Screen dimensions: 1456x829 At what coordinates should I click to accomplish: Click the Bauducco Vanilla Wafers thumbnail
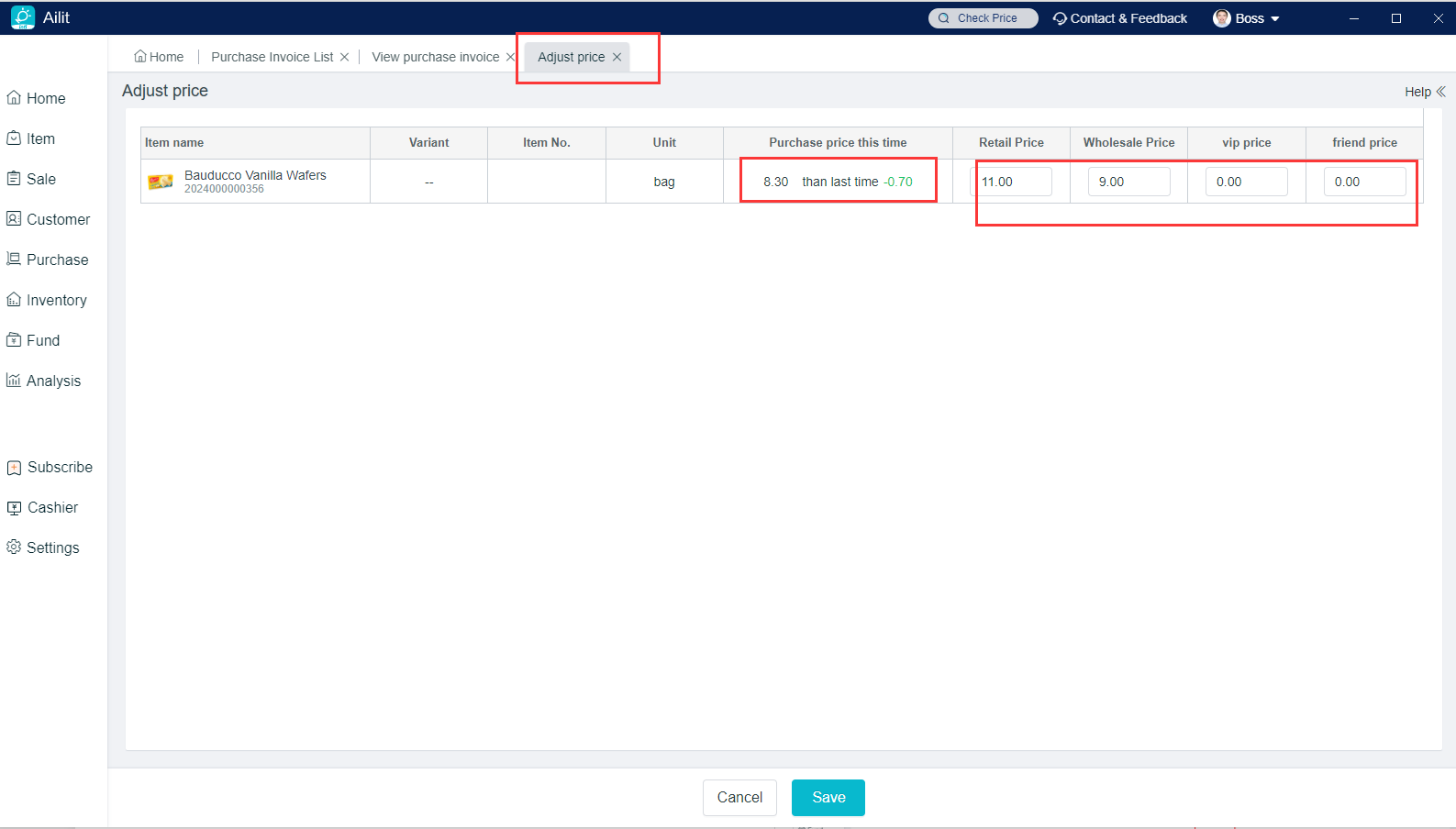(x=161, y=182)
